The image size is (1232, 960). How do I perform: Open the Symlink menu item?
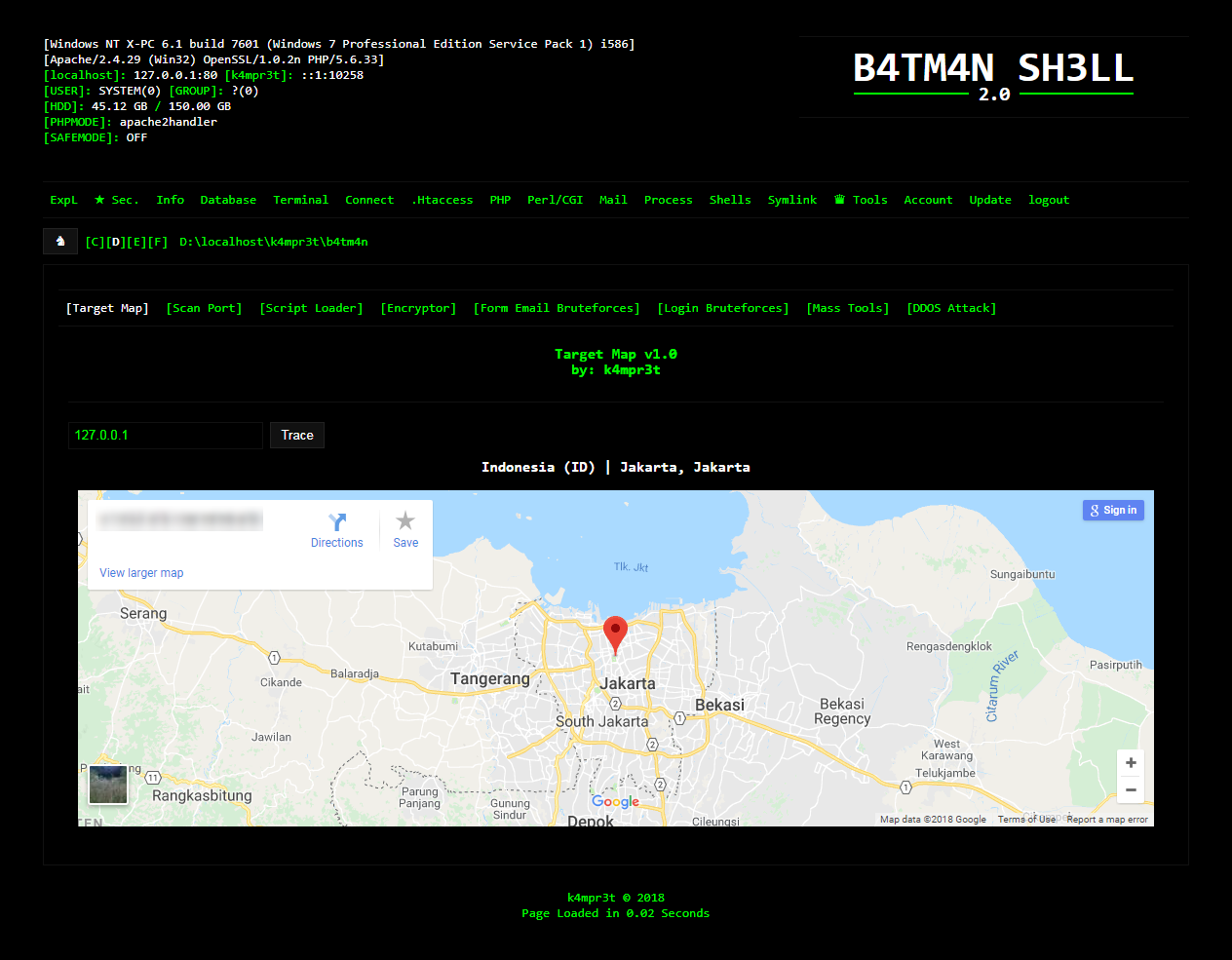[791, 200]
